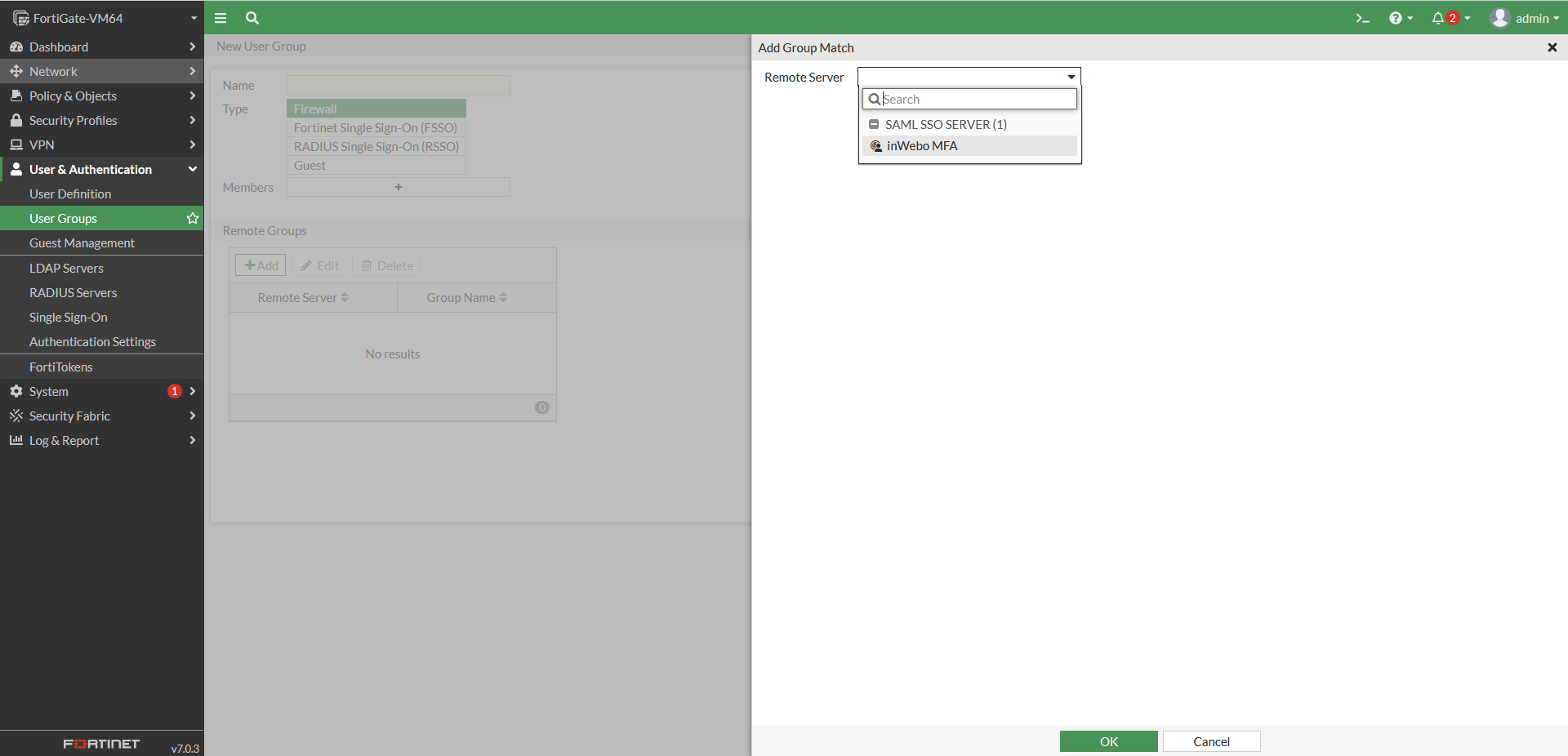Go to LDAP Servers page
This screenshot has height=756, width=1568.
pos(67,268)
